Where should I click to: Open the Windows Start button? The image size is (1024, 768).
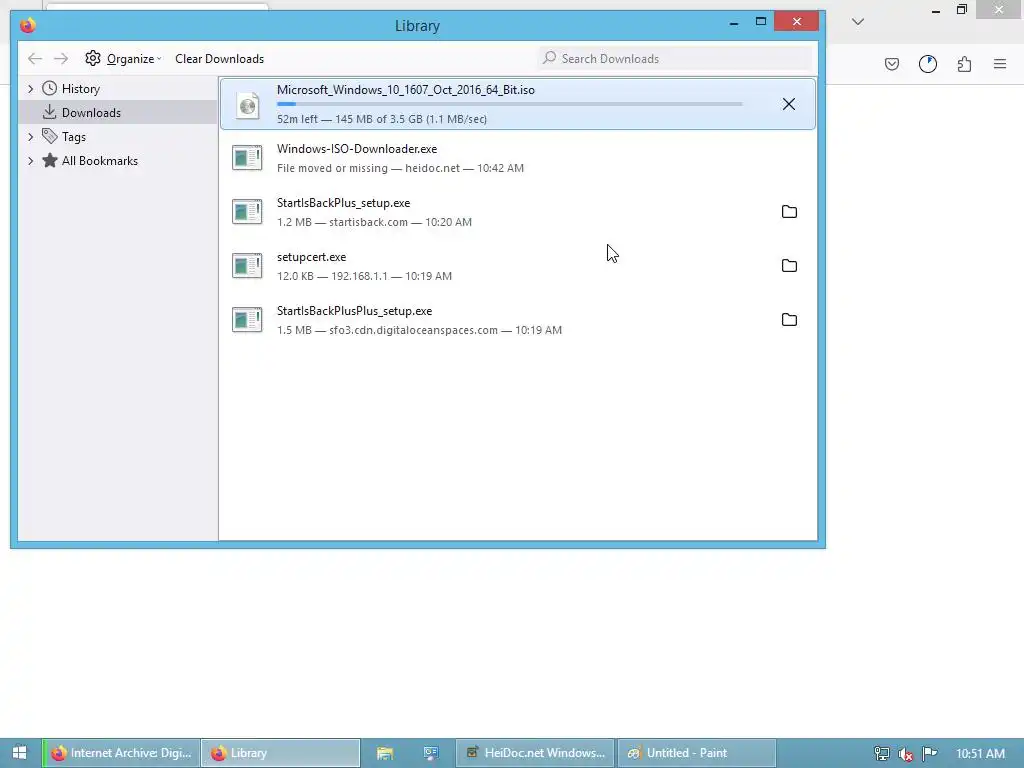pos(20,753)
